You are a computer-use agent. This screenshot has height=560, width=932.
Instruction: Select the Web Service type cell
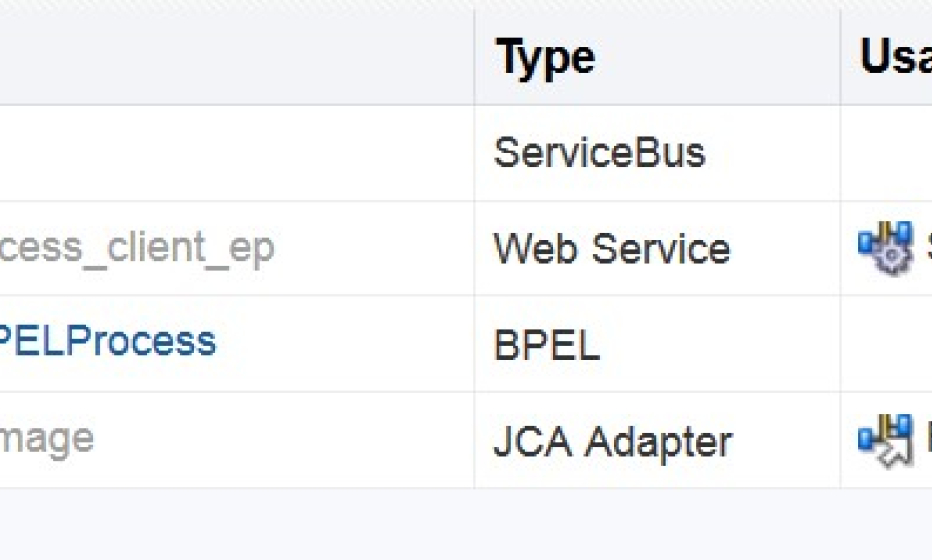[x=612, y=248]
